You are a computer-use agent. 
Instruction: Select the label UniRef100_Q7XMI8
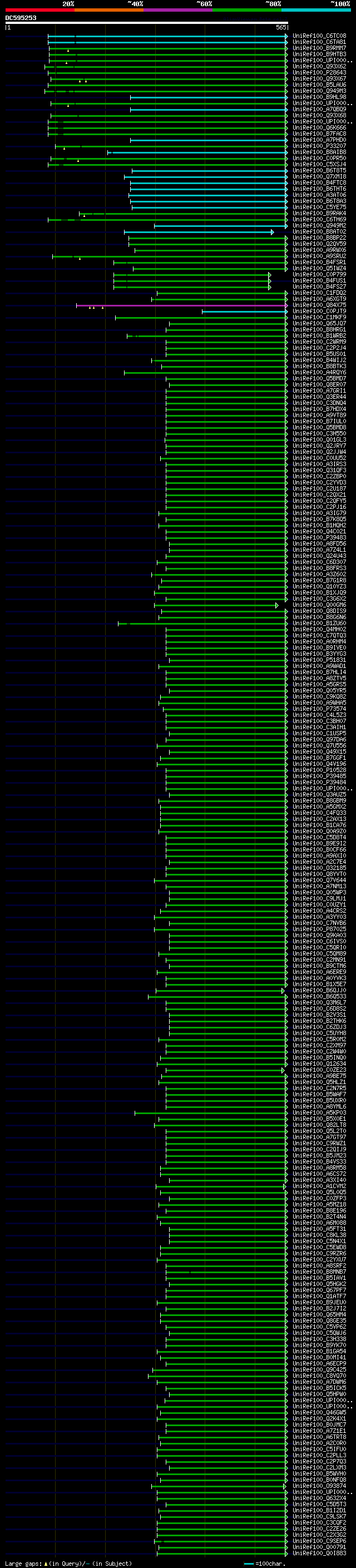pos(319,176)
